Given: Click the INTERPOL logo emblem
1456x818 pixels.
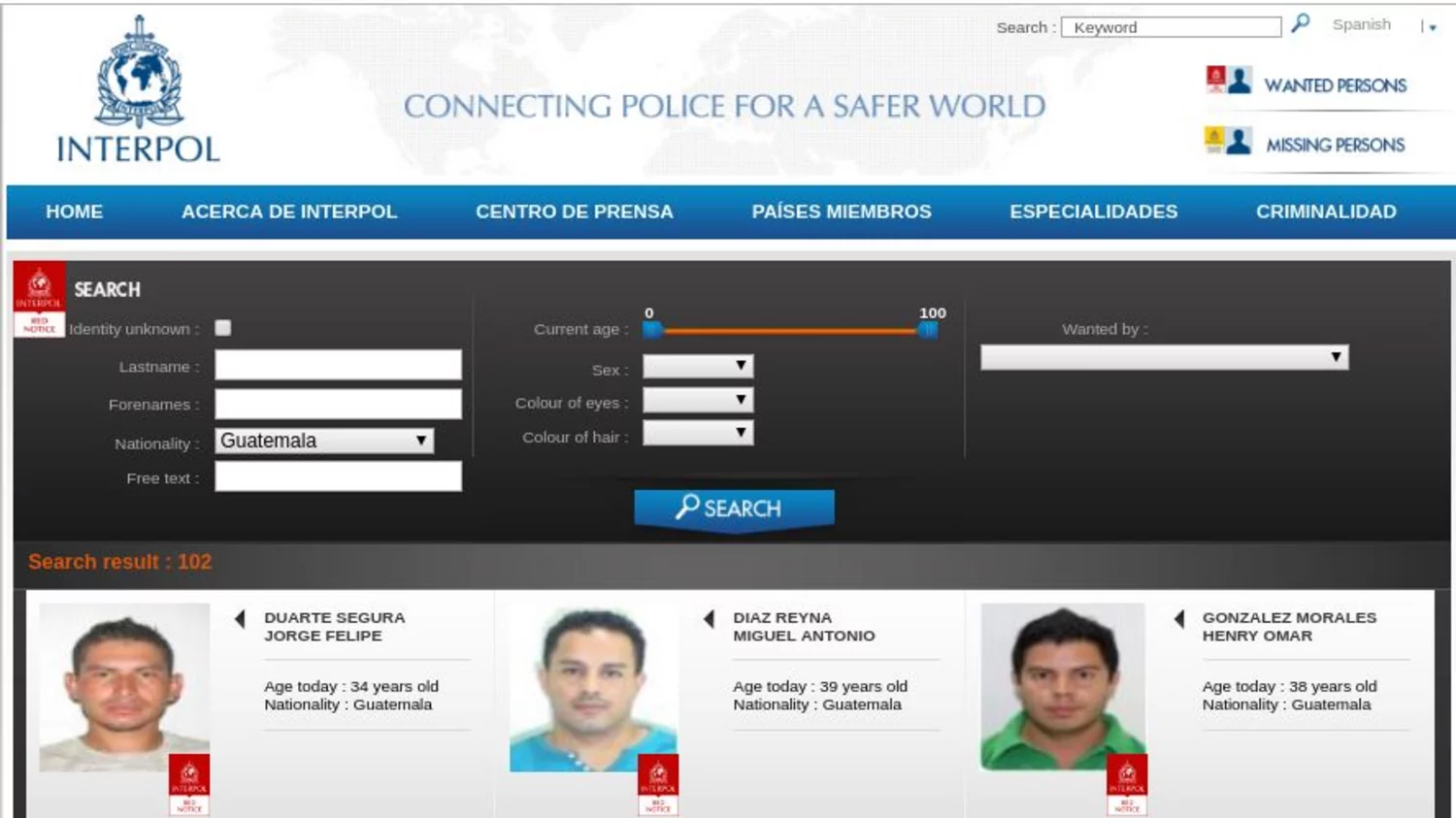Looking at the screenshot, I should 139,72.
